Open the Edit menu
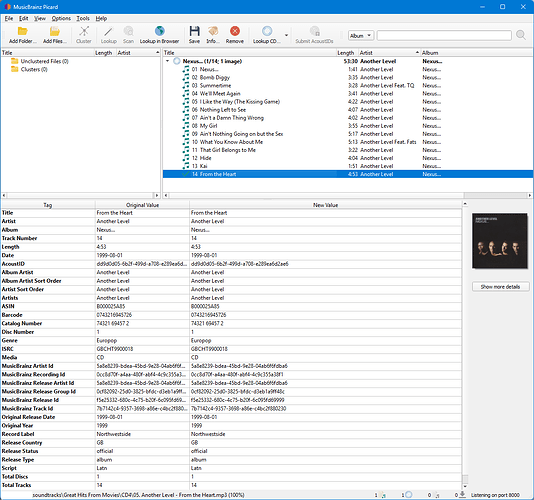 coord(23,18)
